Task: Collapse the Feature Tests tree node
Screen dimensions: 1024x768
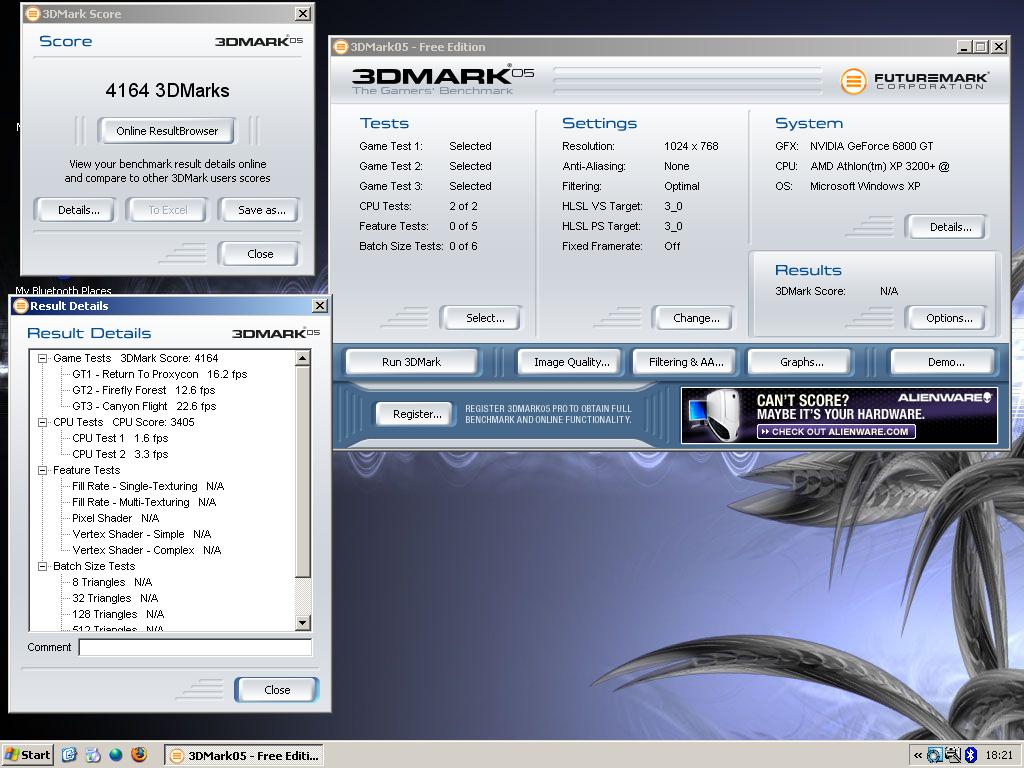Action: (x=42, y=470)
